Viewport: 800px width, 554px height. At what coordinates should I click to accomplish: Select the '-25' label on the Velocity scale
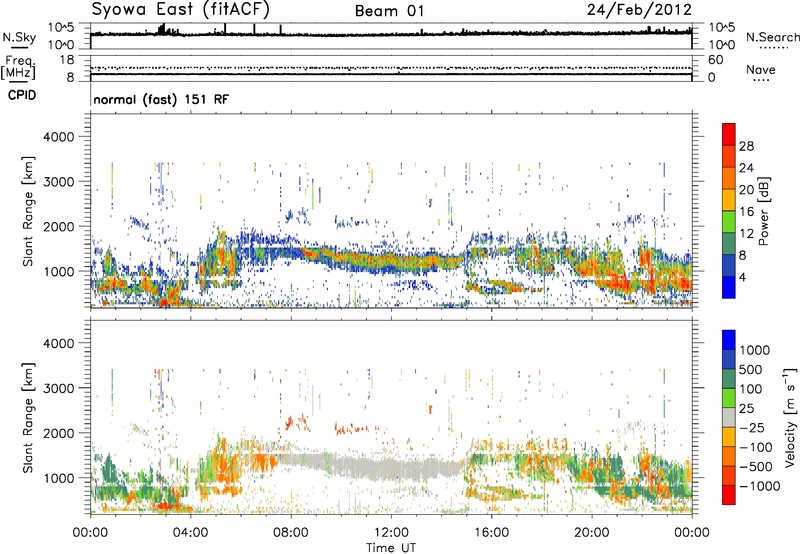(754, 428)
